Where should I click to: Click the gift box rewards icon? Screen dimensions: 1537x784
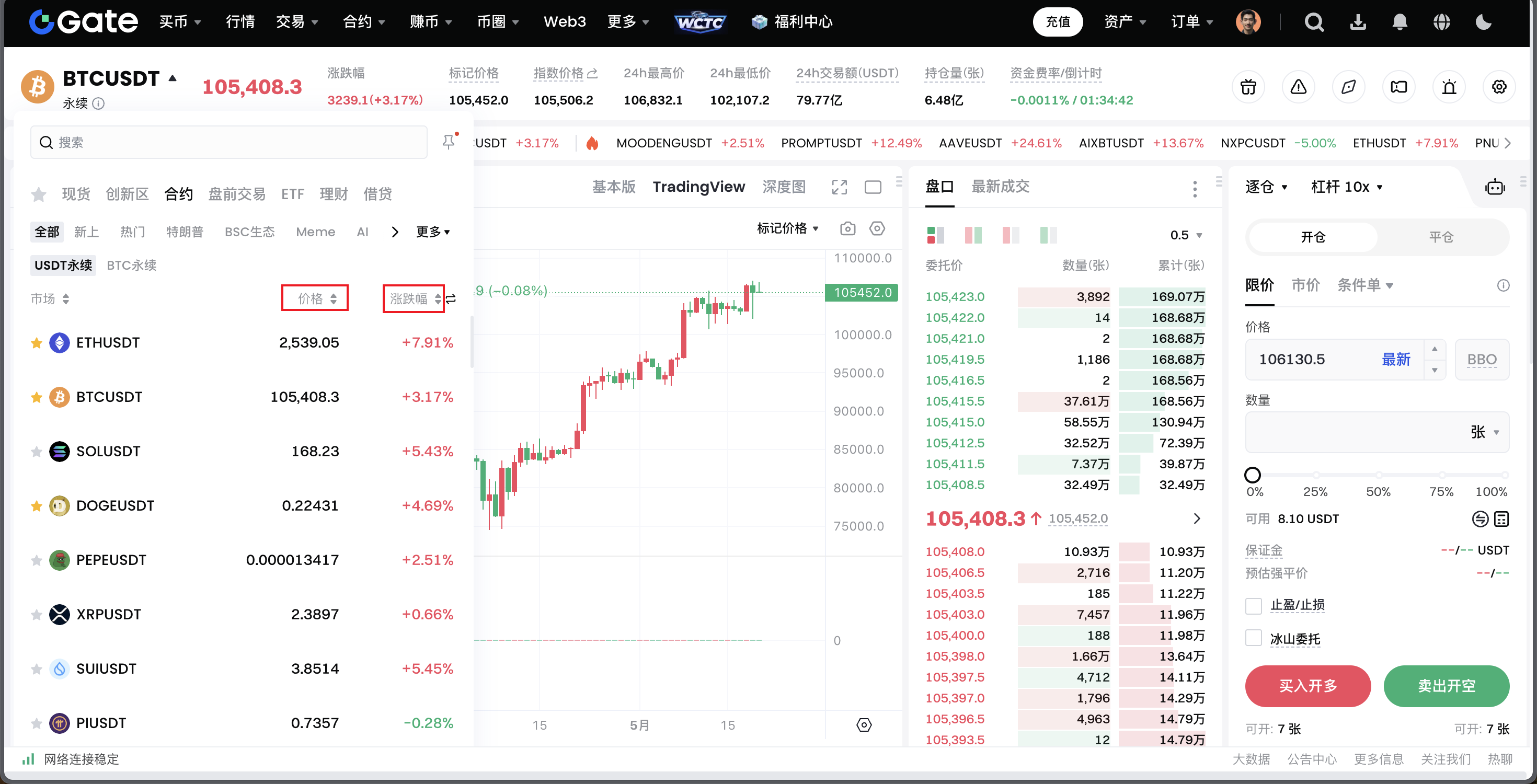click(1248, 87)
